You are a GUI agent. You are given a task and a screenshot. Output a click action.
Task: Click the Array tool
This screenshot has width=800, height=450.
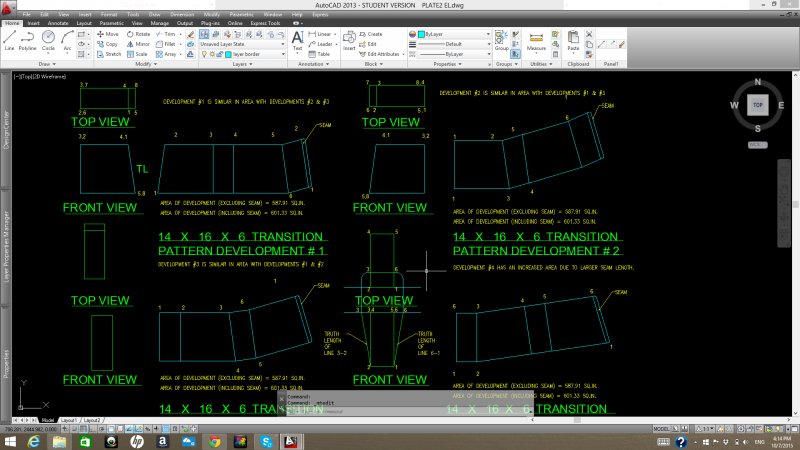coord(166,54)
